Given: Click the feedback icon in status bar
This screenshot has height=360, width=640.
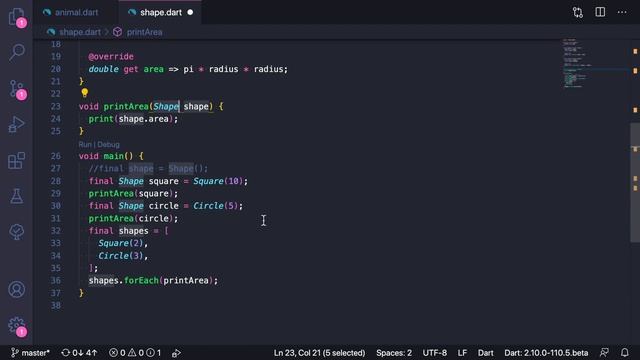Looking at the screenshot, I should coord(604,353).
